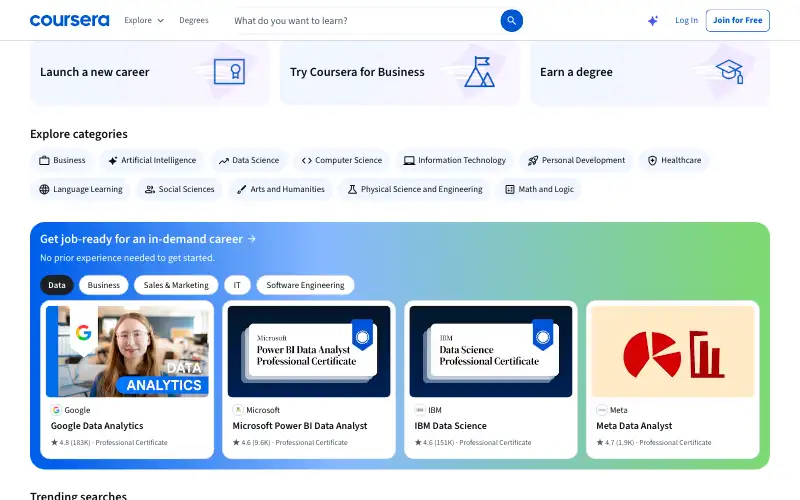
Task: Click the Join for Free button
Action: (738, 20)
